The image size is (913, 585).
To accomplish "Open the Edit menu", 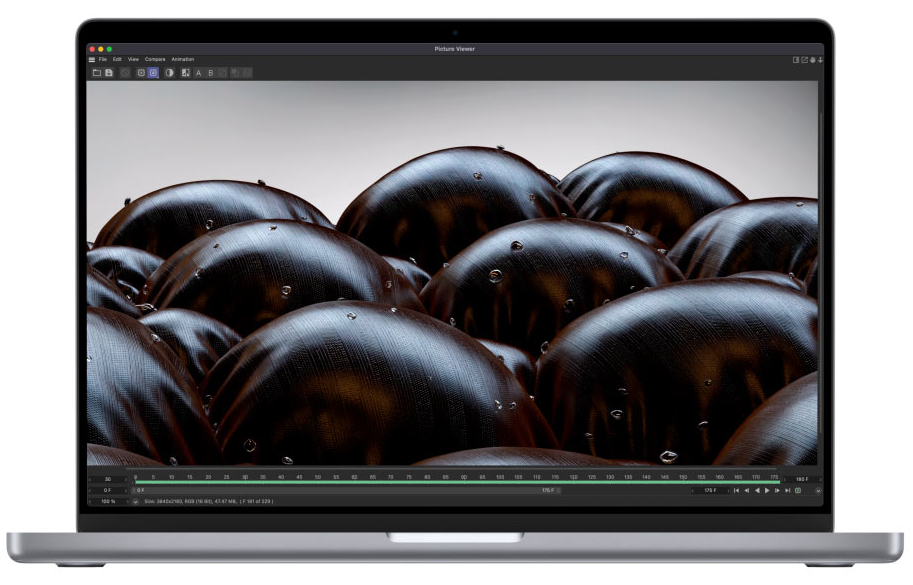I will tap(117, 59).
